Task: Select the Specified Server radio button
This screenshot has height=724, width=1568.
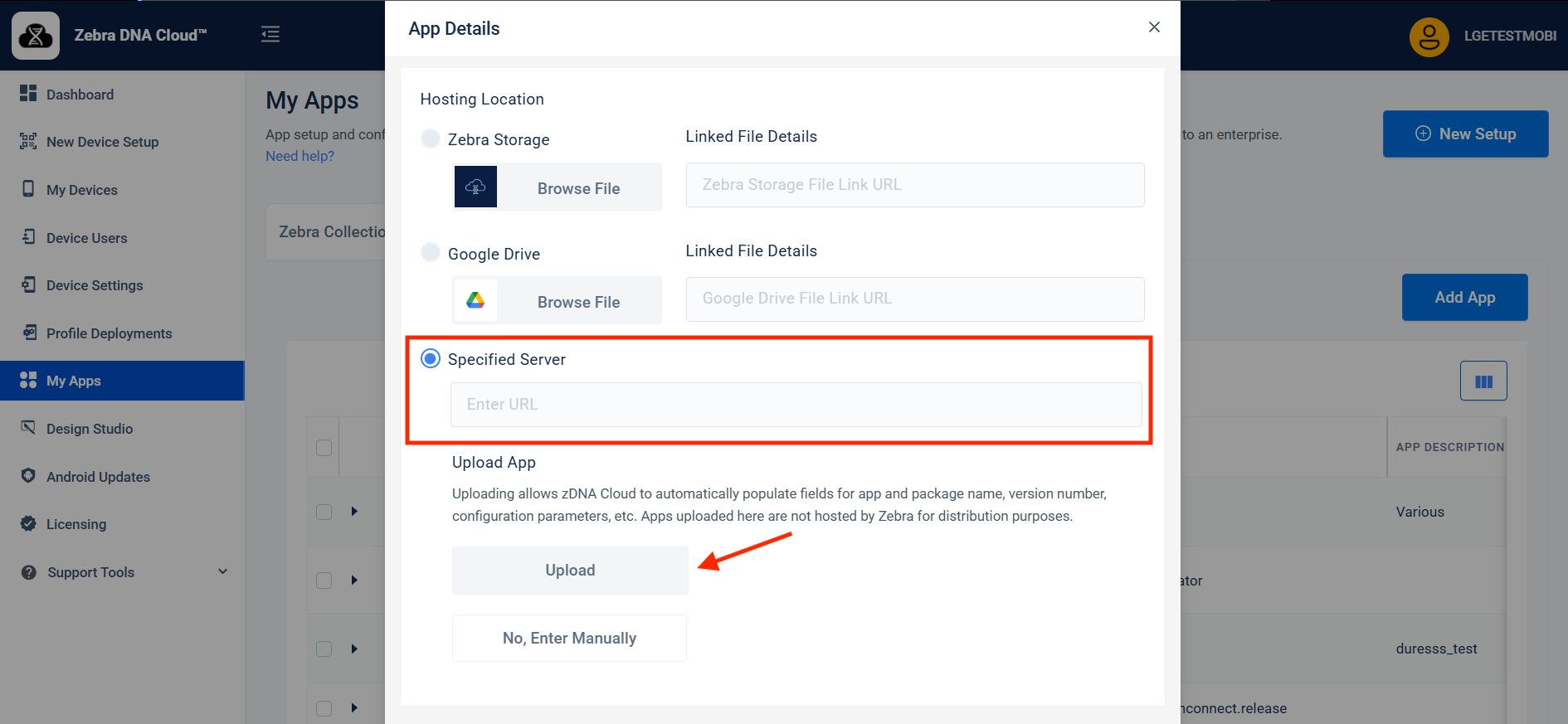Action: (431, 359)
